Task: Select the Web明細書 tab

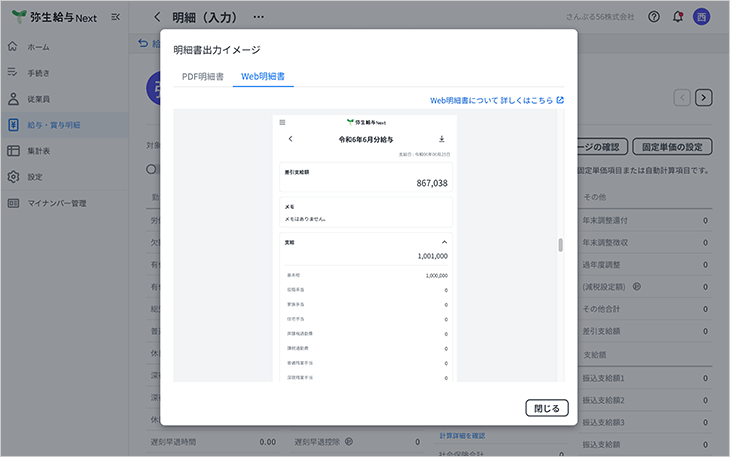Action: coord(263,76)
